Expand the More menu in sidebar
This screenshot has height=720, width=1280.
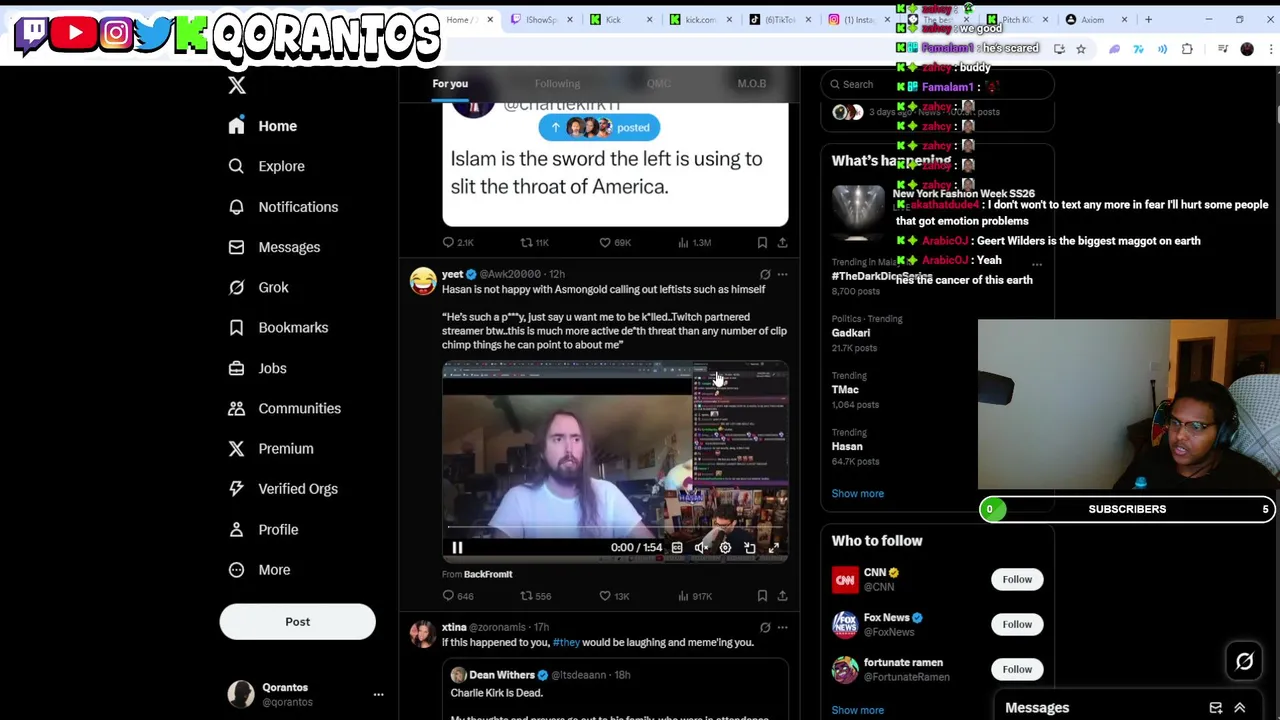(259, 570)
